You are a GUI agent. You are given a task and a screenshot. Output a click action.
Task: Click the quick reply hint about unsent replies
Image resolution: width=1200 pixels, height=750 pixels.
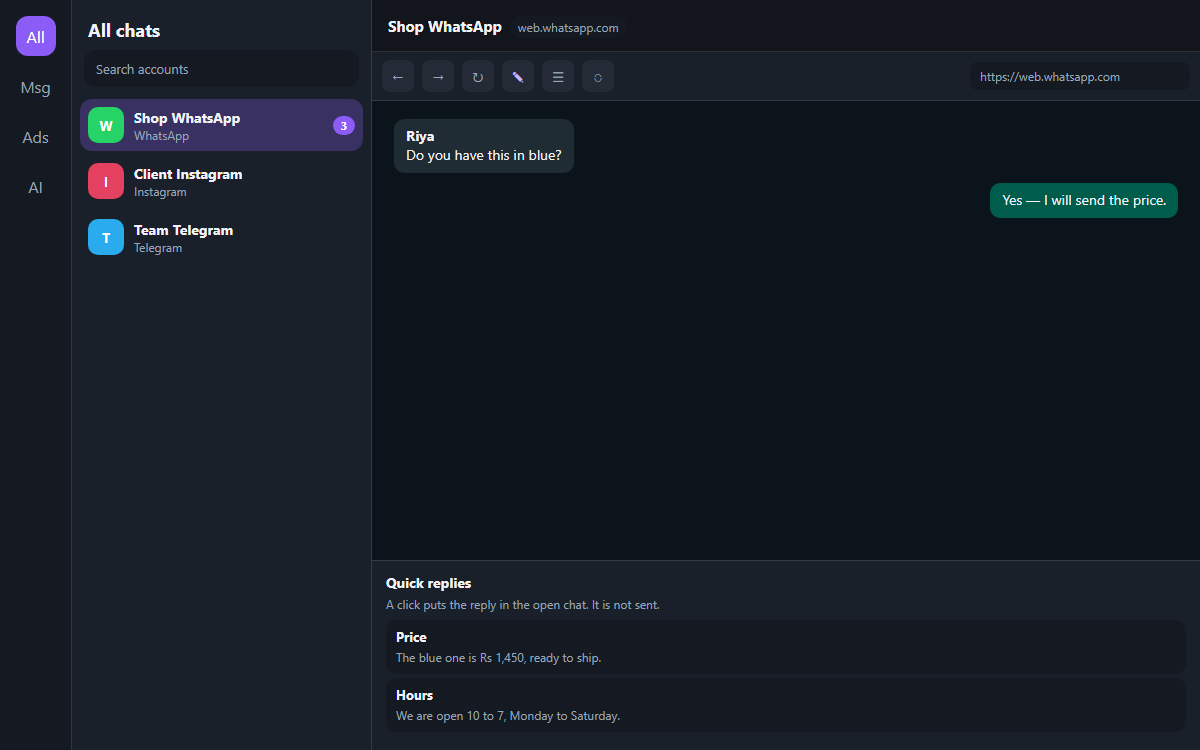click(x=523, y=605)
